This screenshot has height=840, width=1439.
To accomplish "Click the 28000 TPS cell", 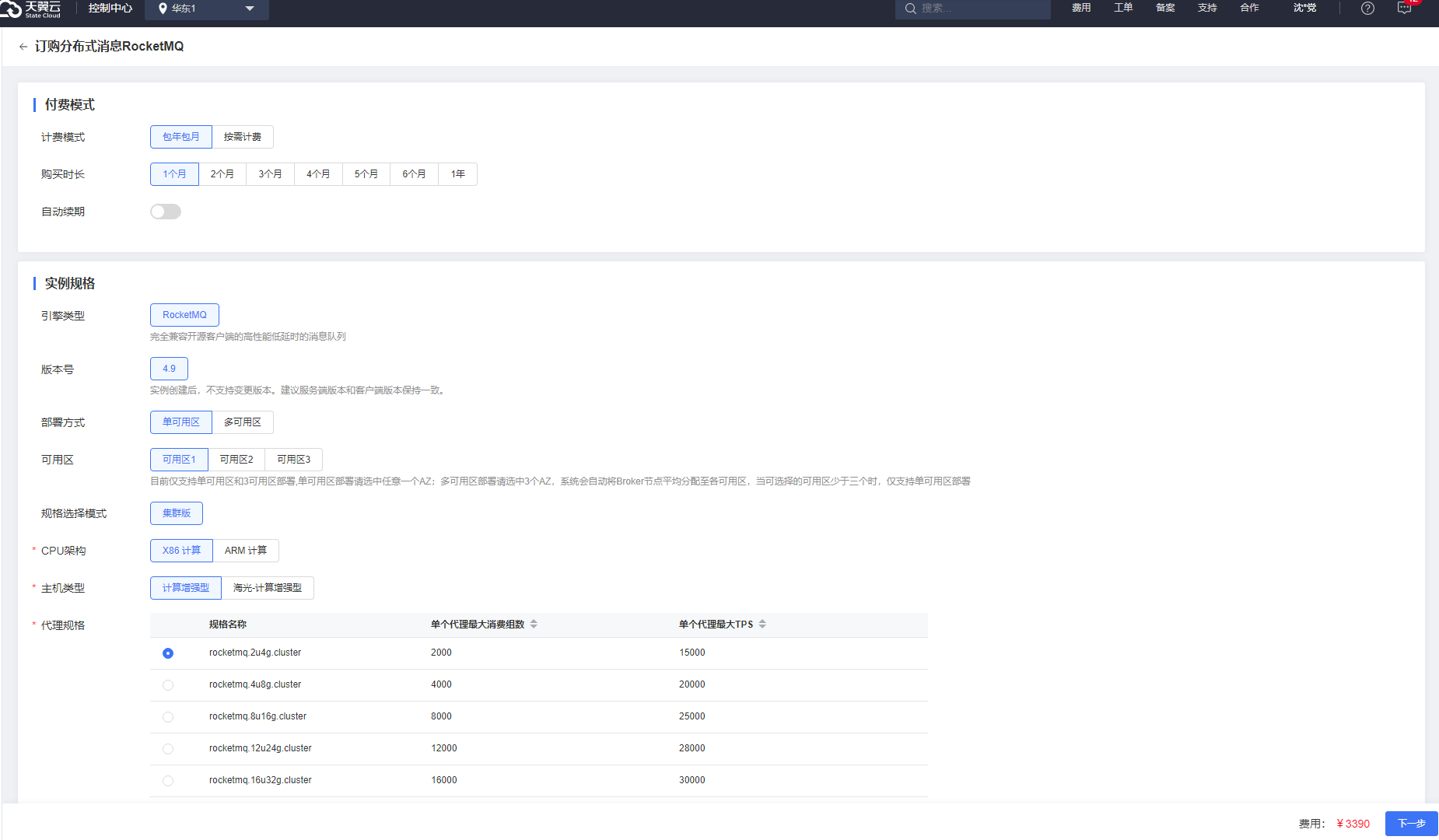I will click(692, 749).
